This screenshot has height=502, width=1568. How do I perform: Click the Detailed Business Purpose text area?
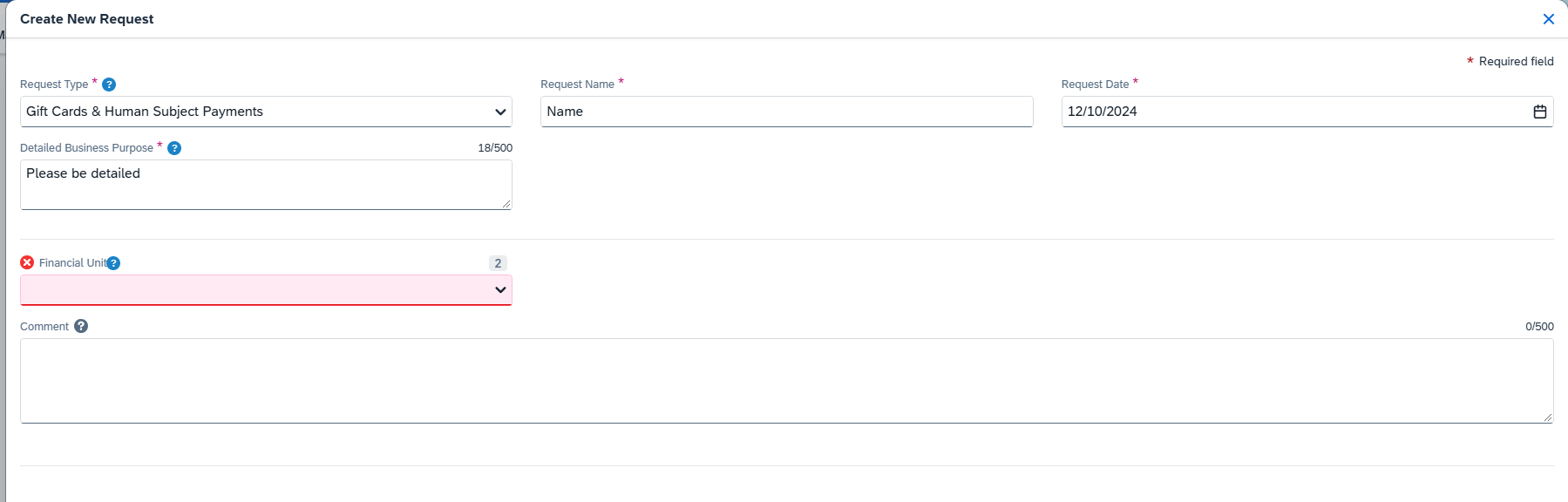pos(266,184)
